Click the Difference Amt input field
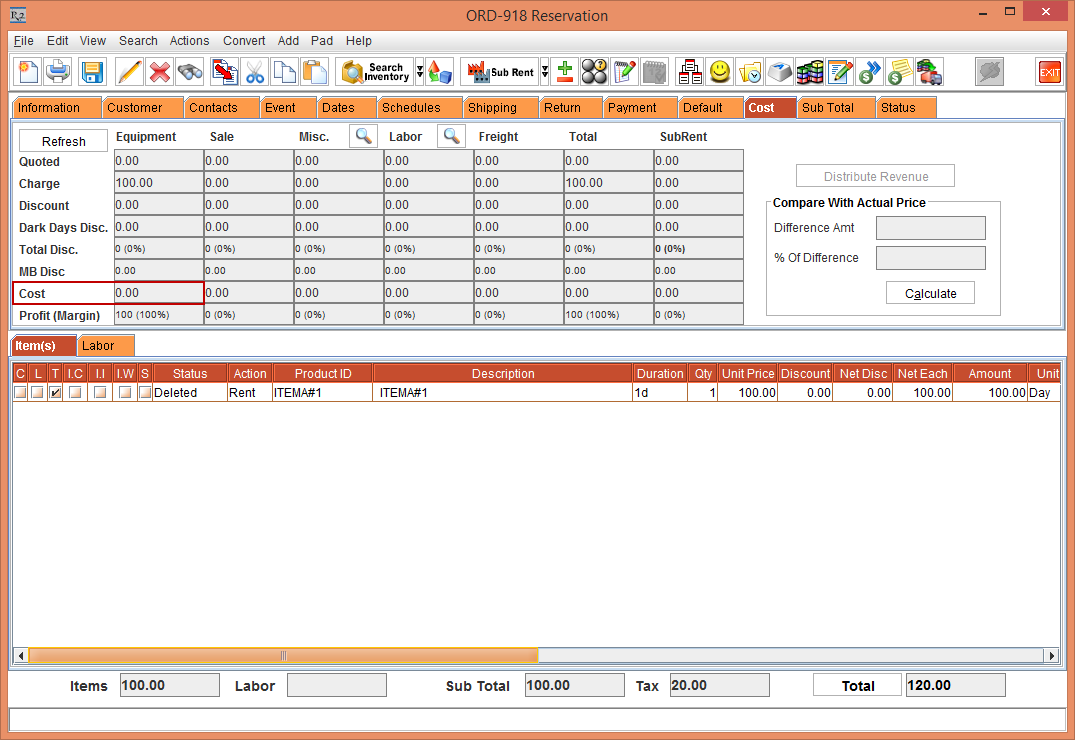Screen dimensions: 1075x740 coord(930,228)
